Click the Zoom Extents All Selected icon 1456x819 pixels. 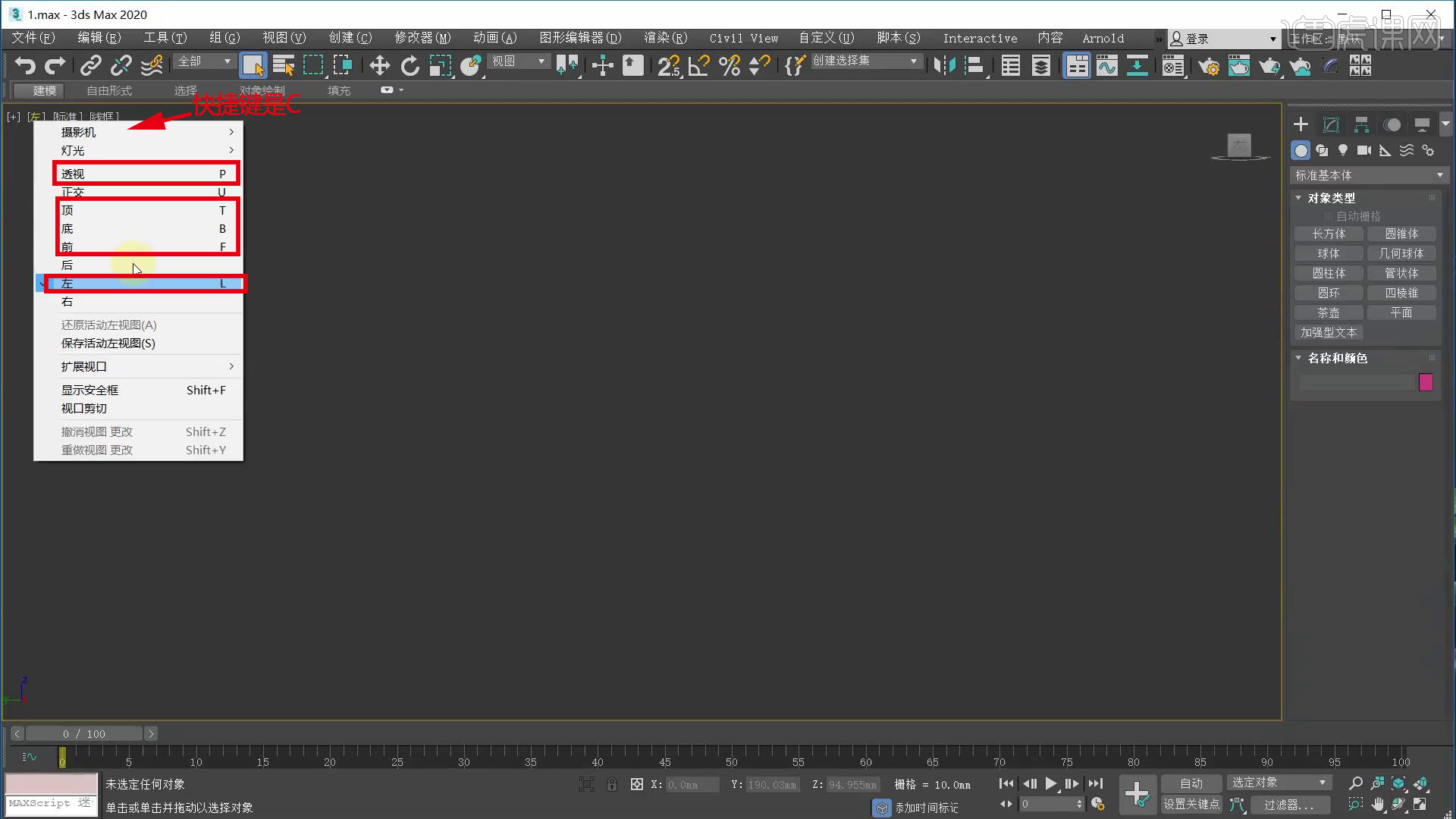(x=1421, y=783)
